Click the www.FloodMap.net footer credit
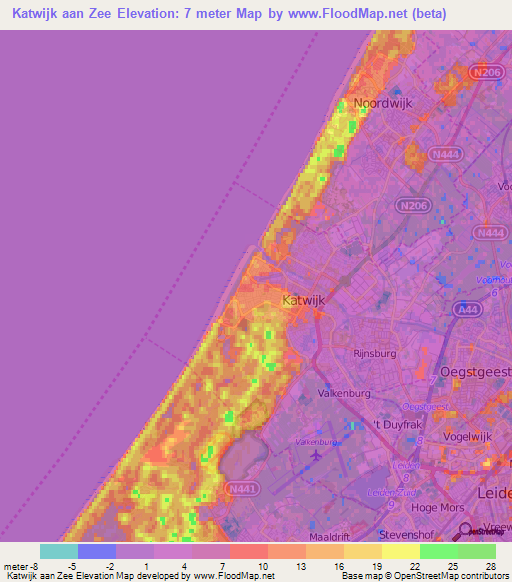The width and height of the screenshot is (512, 582). click(x=234, y=576)
